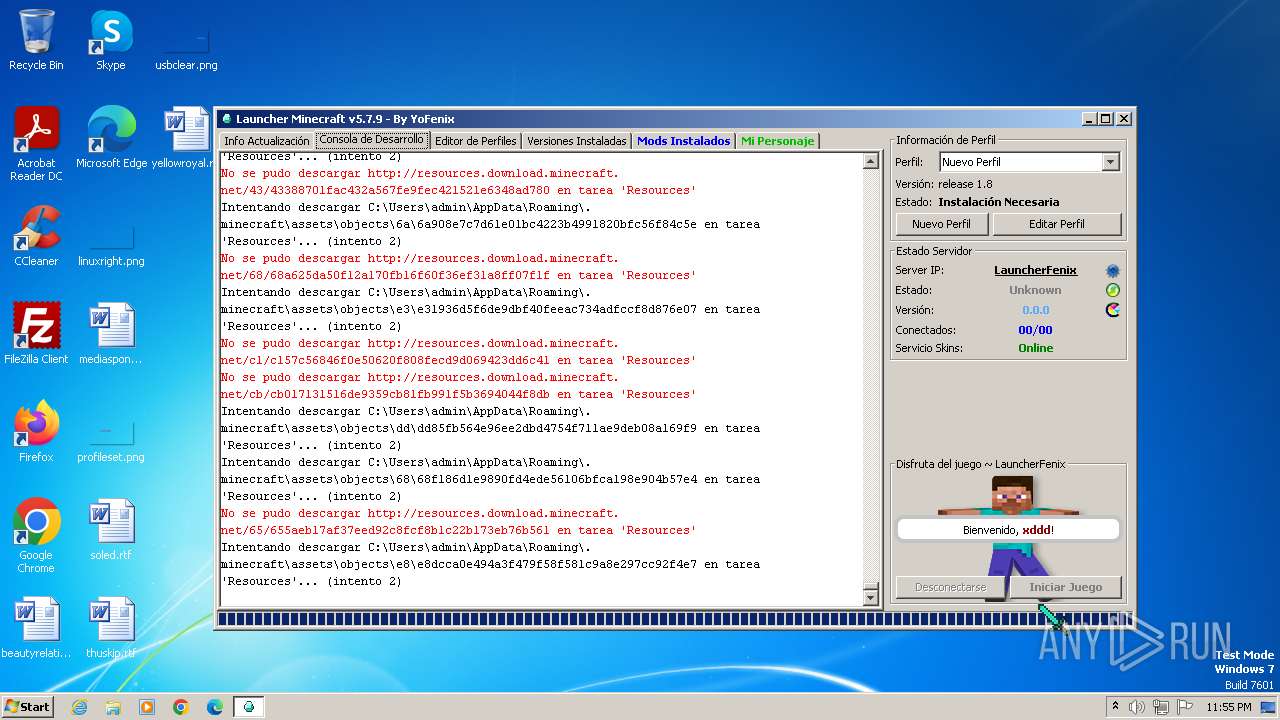
Task: Open the FileZilla Client shortcut
Action: point(36,334)
